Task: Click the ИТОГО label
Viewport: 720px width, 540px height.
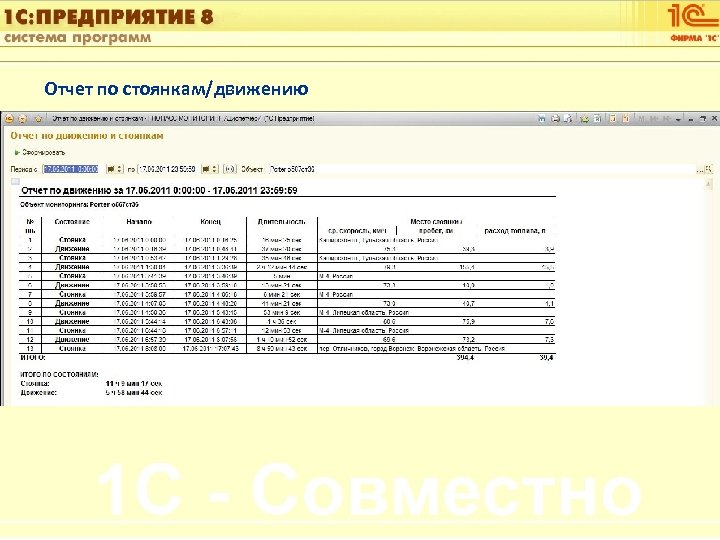Action: [33, 357]
